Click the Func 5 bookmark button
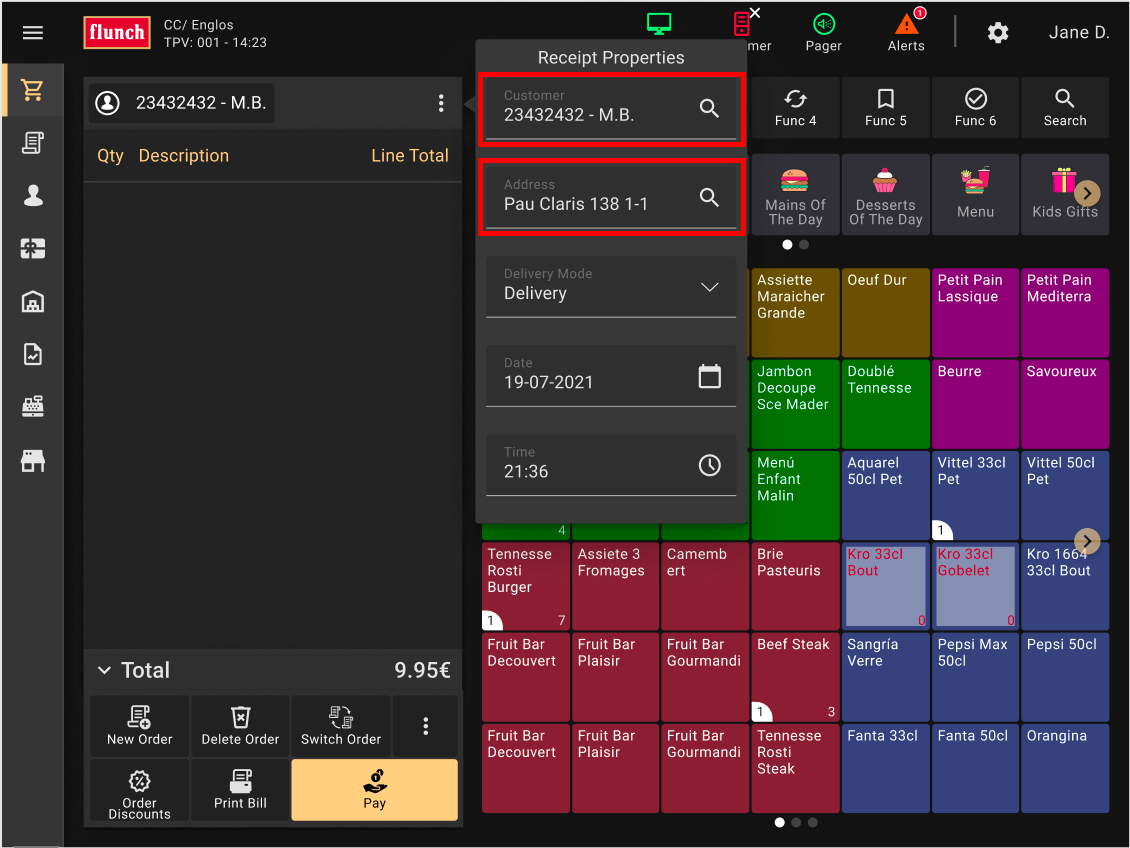 pyautogui.click(x=885, y=108)
